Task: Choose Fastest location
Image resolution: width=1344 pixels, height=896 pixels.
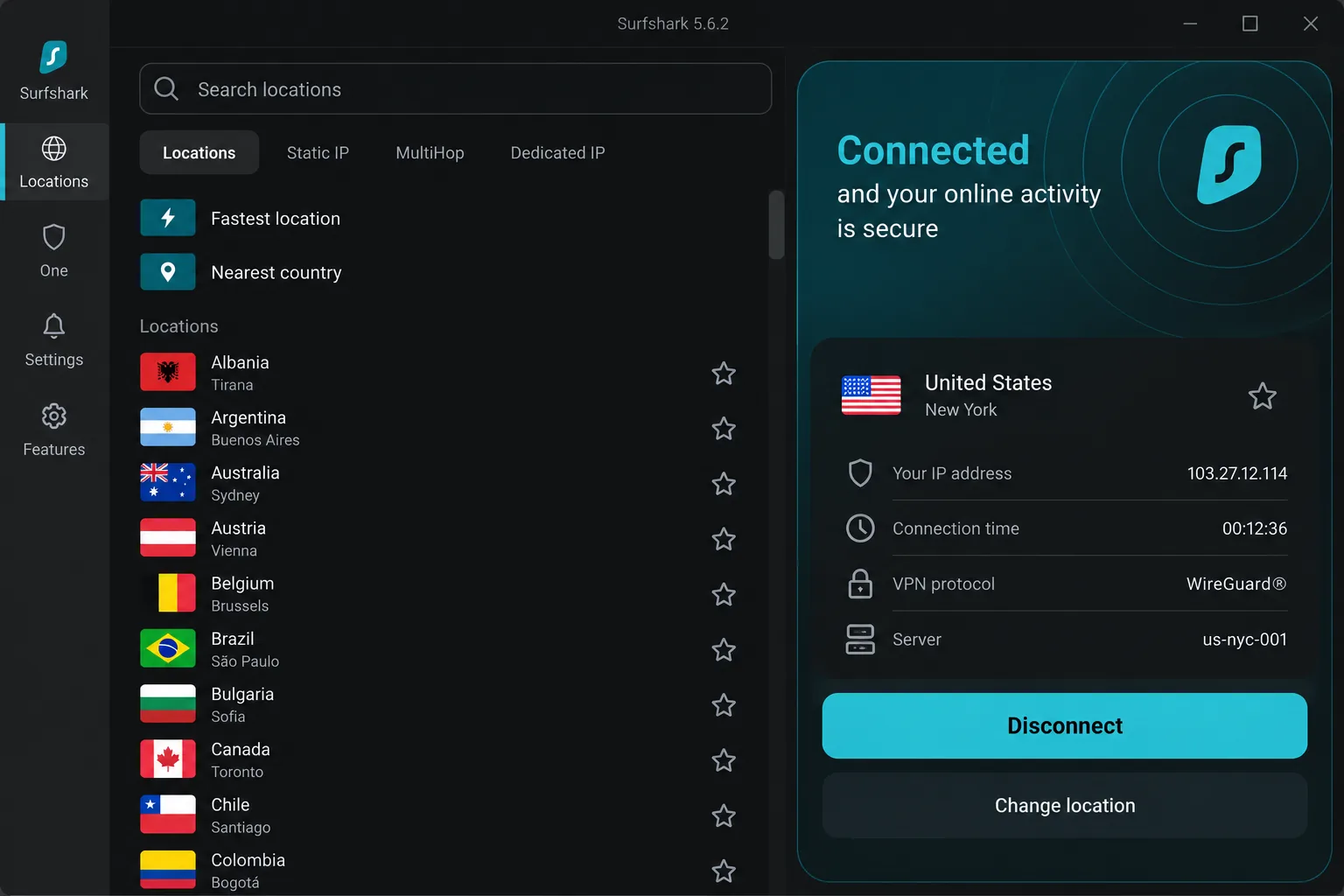Action: click(437, 218)
